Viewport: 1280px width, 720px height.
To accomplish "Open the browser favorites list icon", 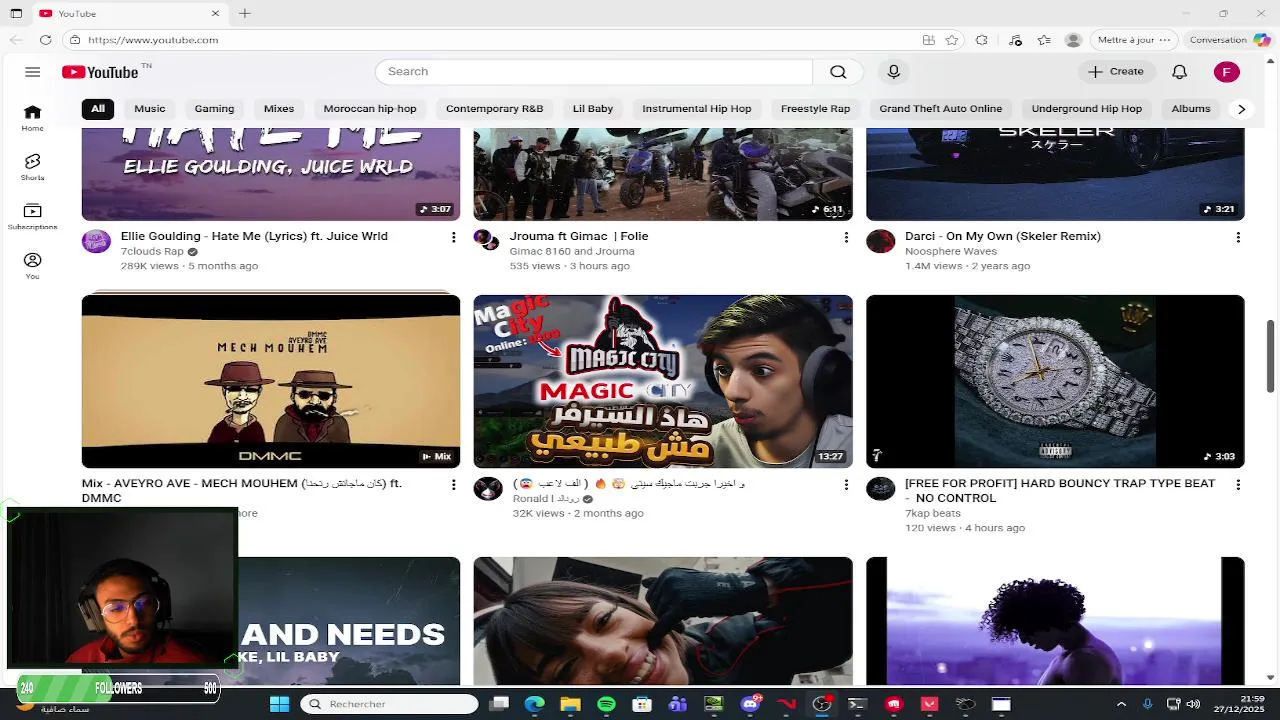I will coord(1044,40).
